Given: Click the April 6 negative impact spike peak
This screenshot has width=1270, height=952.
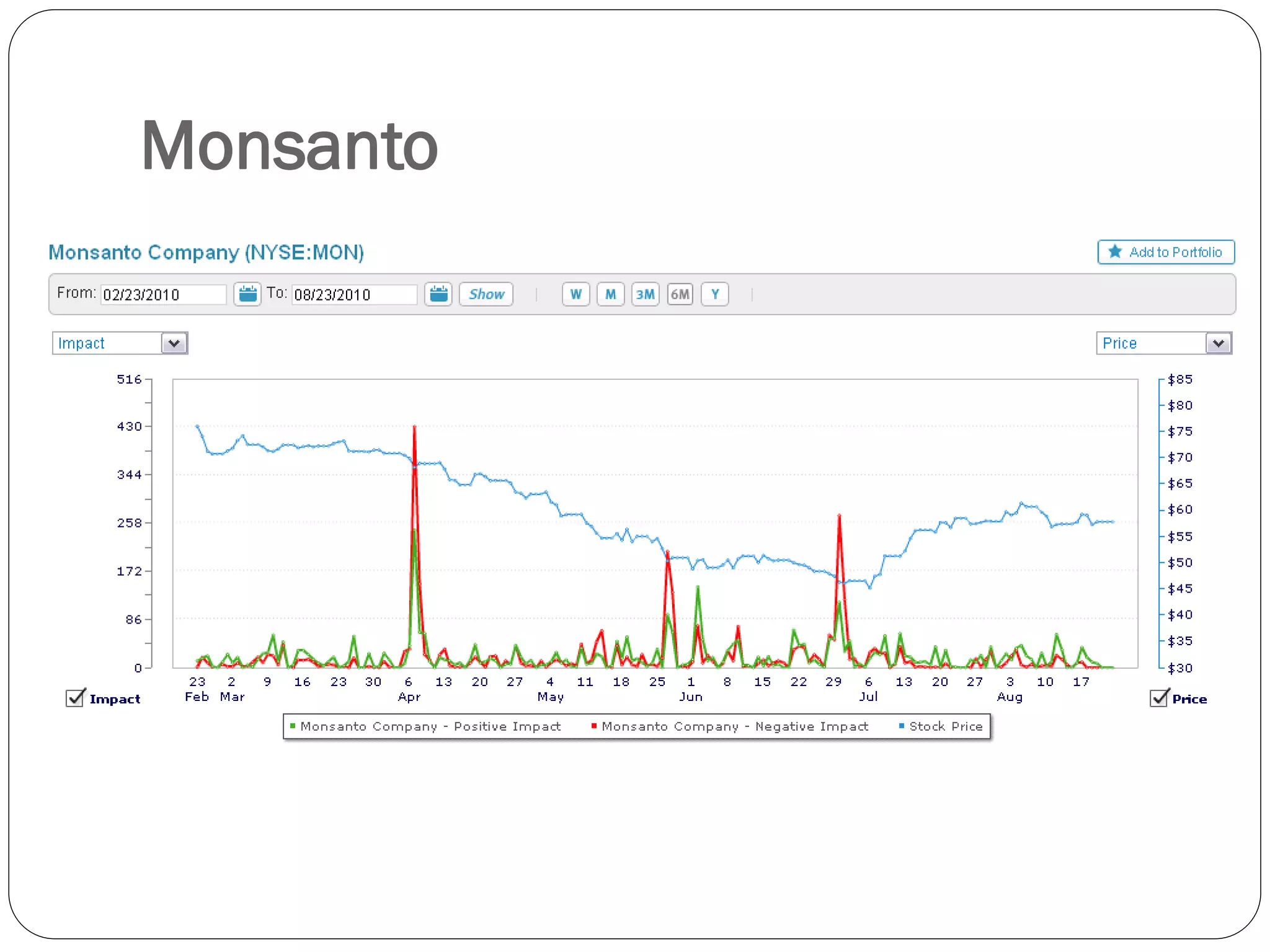Looking at the screenshot, I should coord(414,426).
